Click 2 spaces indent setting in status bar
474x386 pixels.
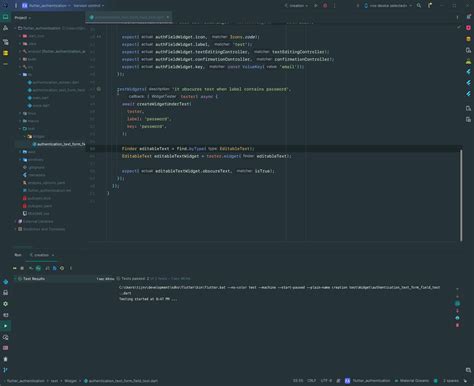(451, 381)
